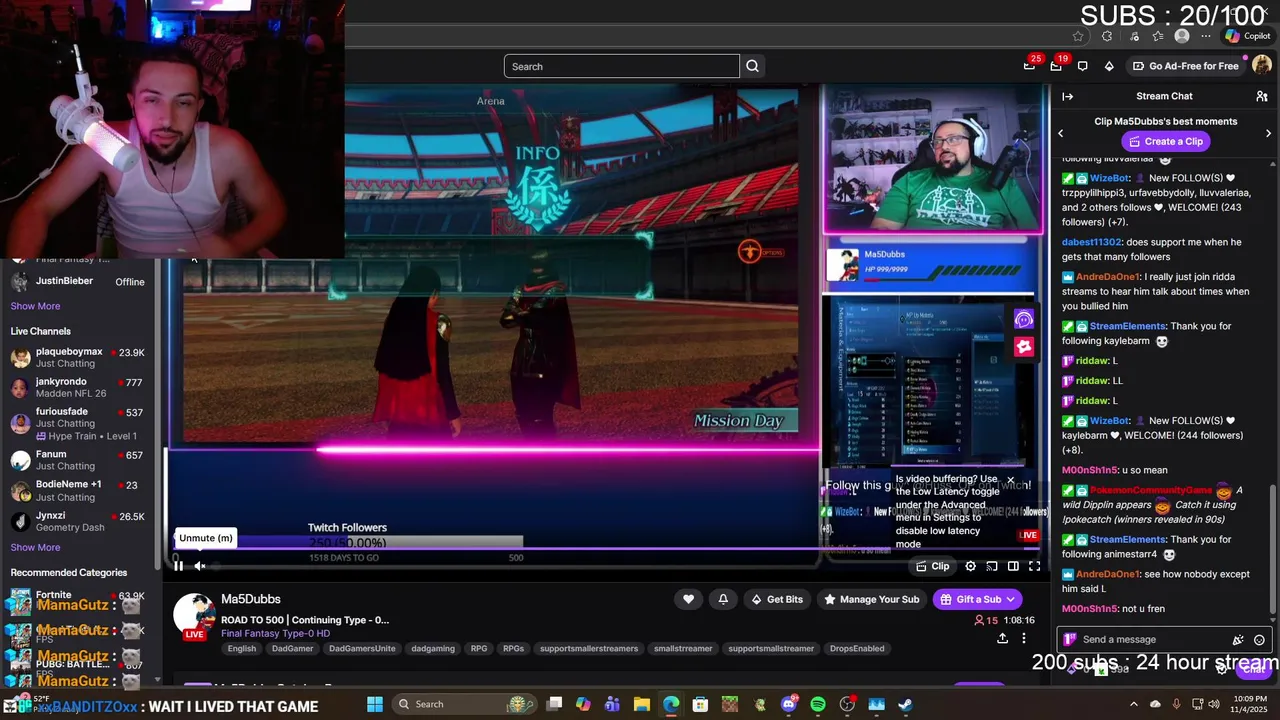The image size is (1280, 720).
Task: Open Spotify from taskbar
Action: [x=818, y=704]
